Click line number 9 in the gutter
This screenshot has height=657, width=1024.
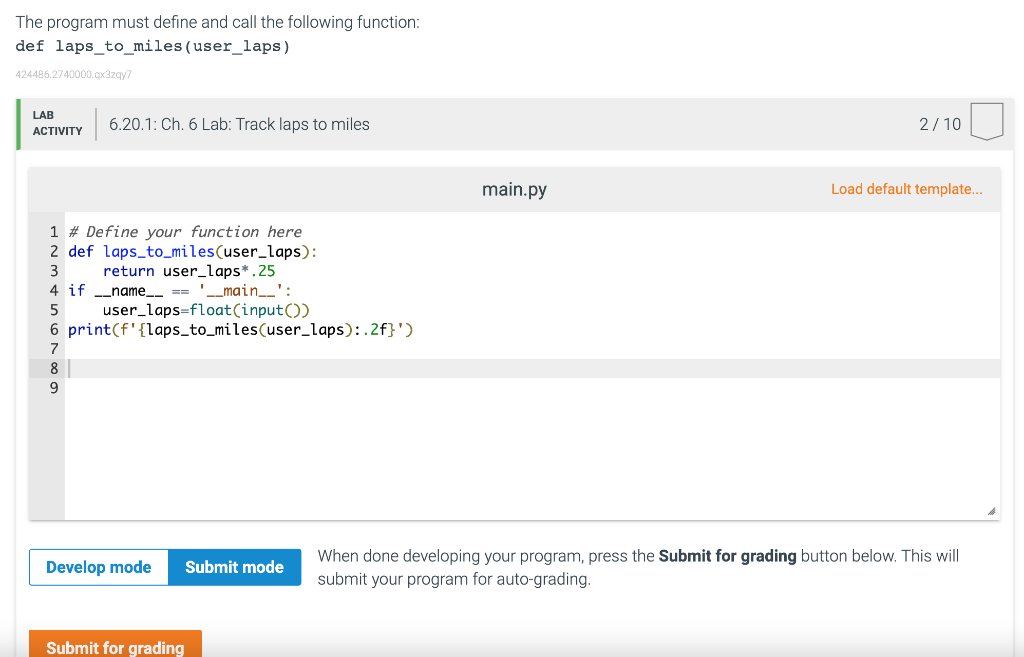pos(54,388)
